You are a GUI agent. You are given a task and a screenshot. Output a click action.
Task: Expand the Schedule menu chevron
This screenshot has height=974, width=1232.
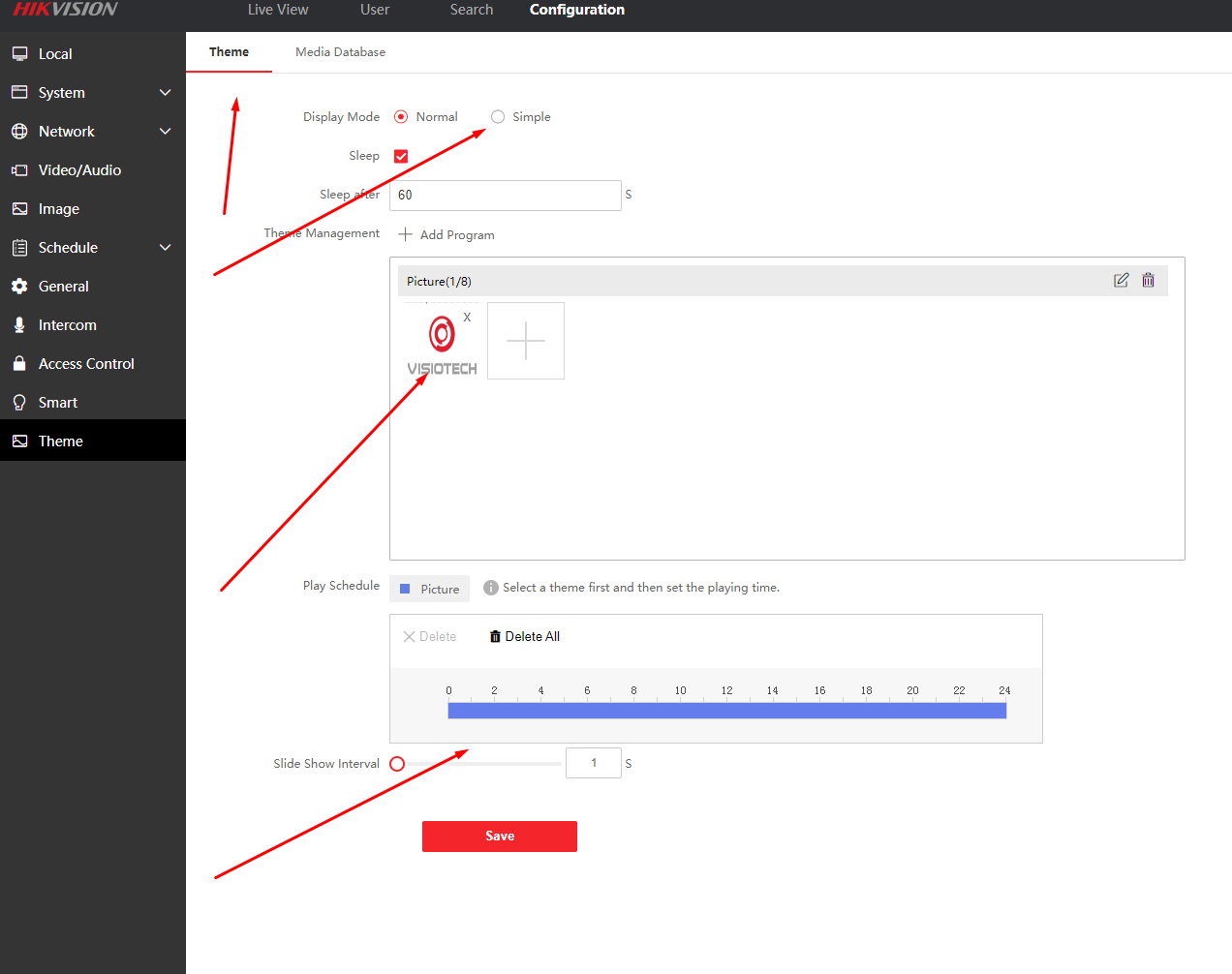tap(165, 248)
